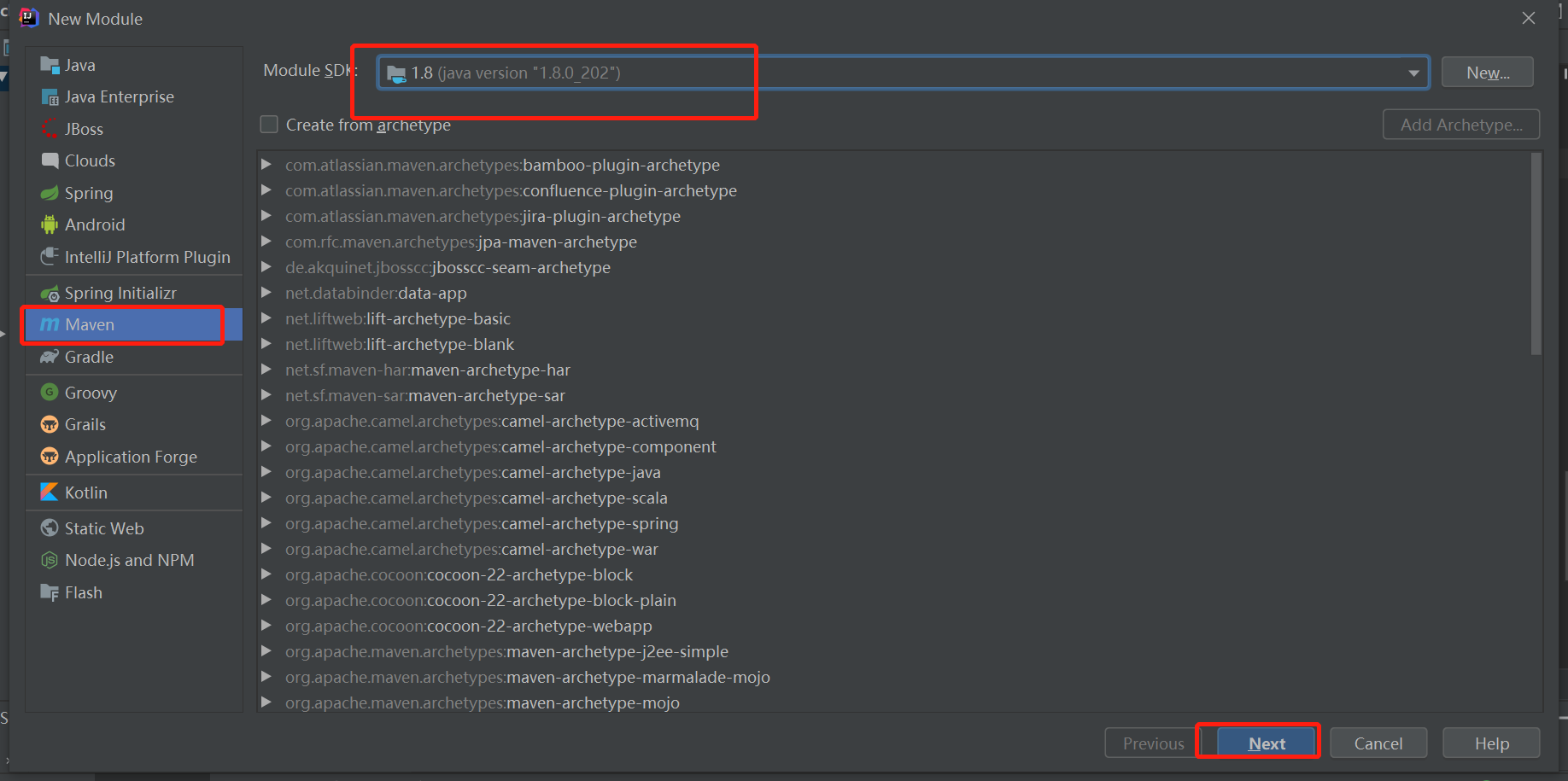Click the Groovy green icon
This screenshot has width=1568, height=781.
pos(50,393)
